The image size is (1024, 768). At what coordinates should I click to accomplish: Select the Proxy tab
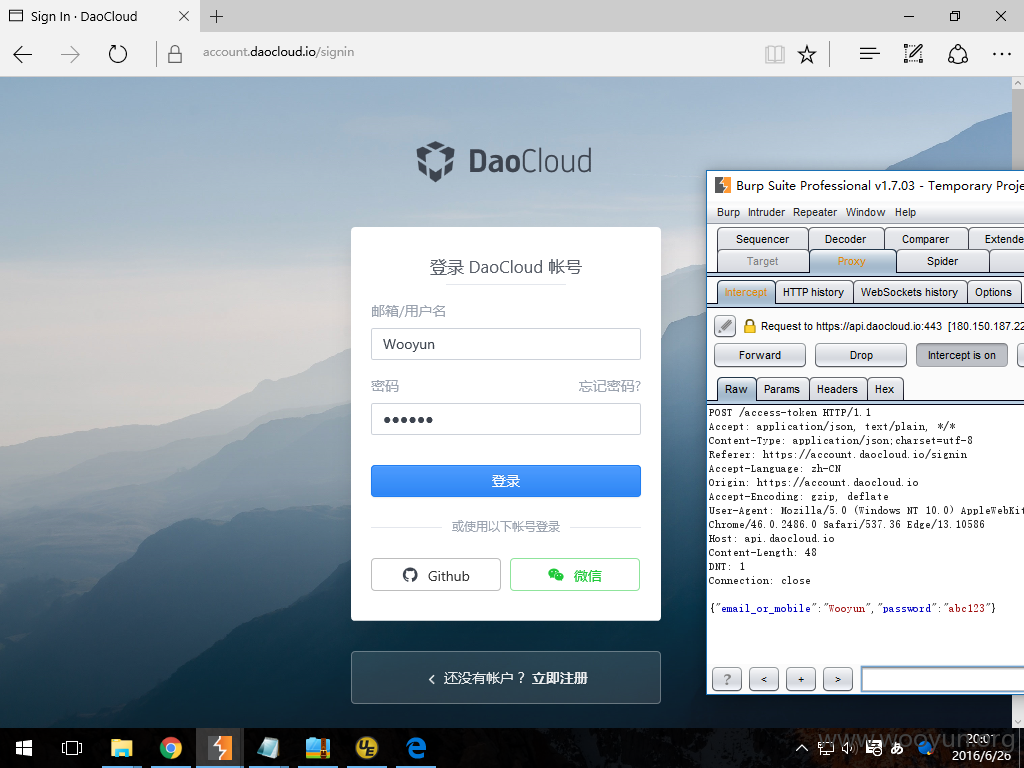[852, 261]
